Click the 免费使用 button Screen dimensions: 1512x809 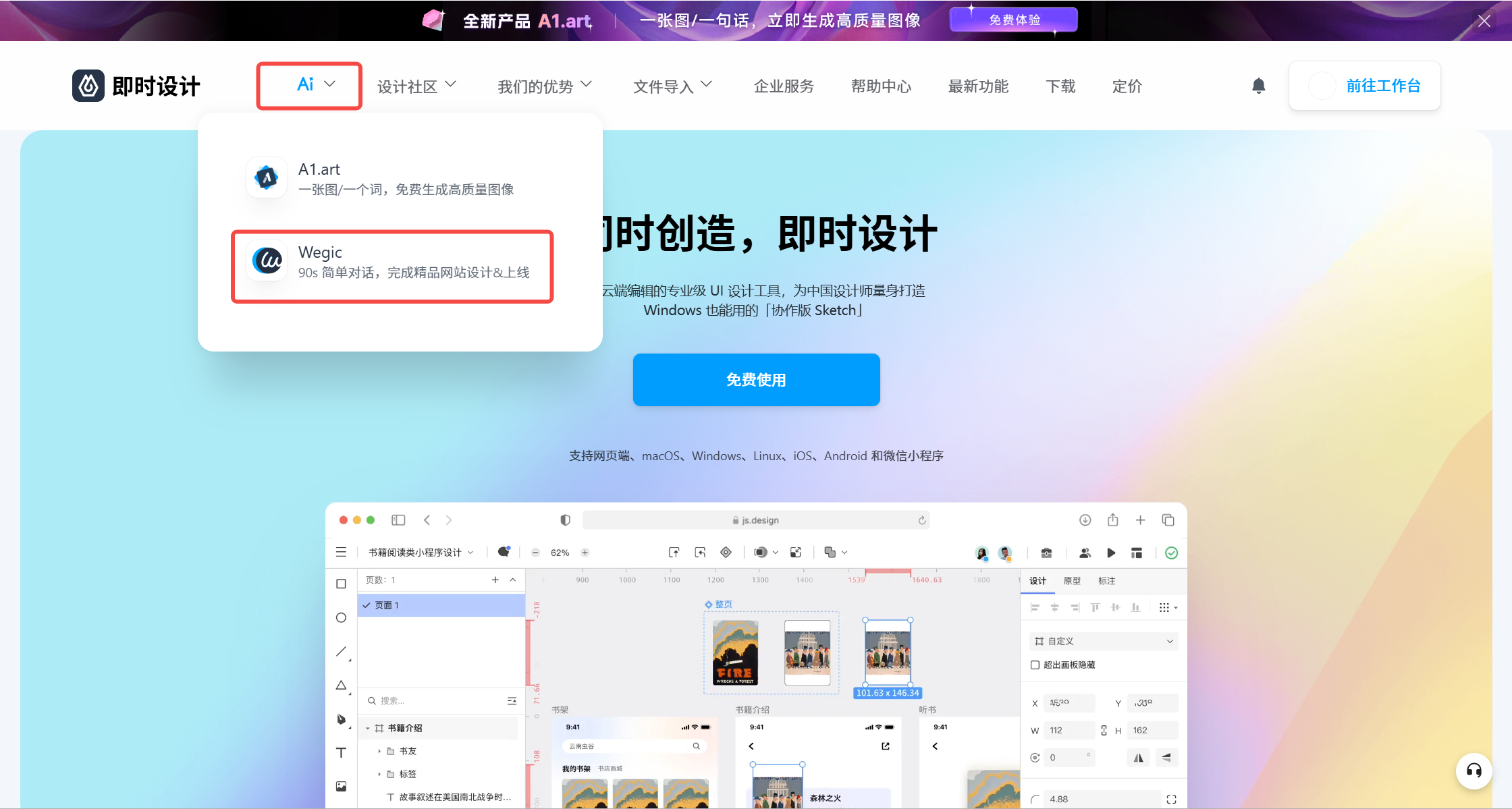tap(756, 379)
